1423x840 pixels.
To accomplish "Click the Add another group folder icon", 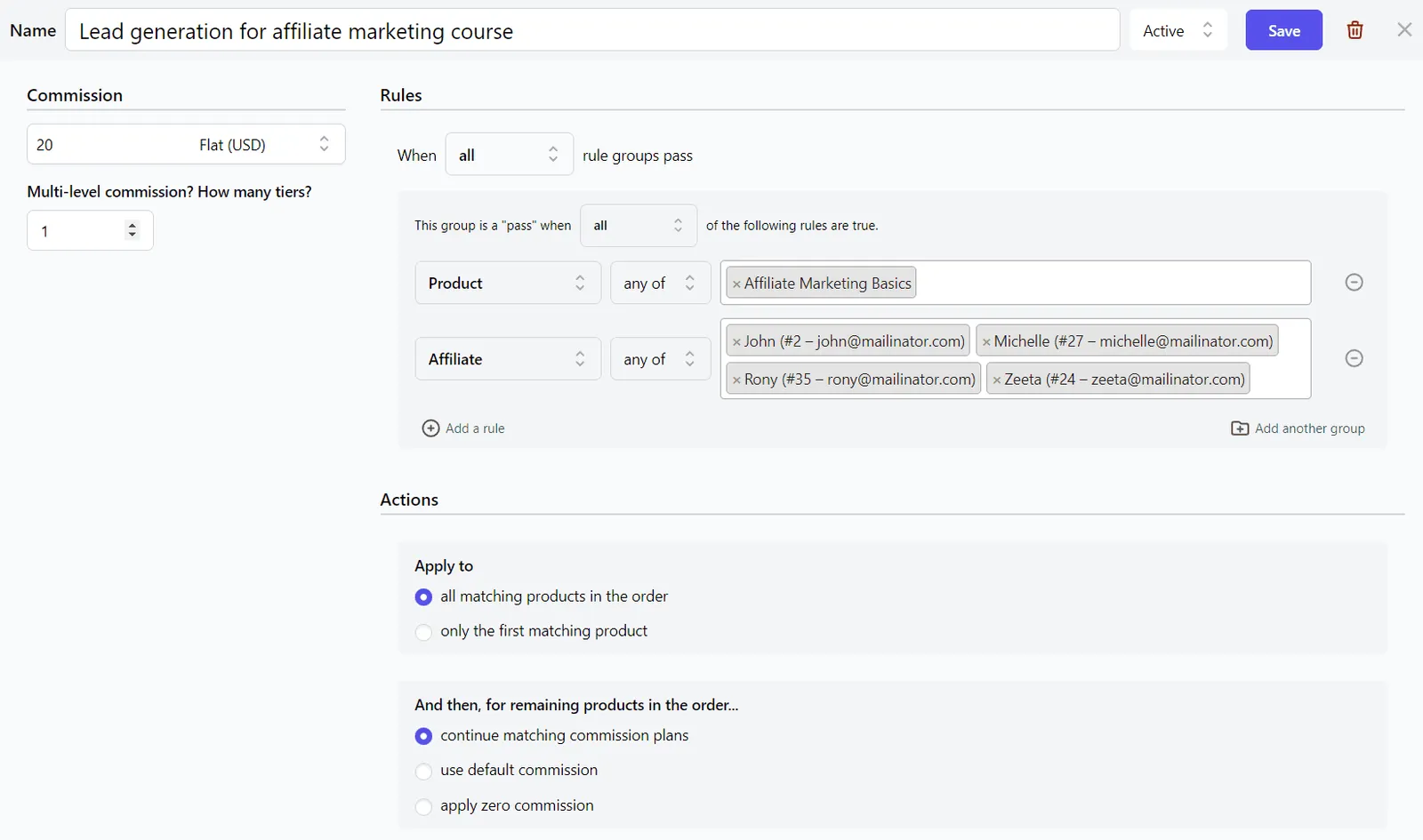I will pos(1240,428).
